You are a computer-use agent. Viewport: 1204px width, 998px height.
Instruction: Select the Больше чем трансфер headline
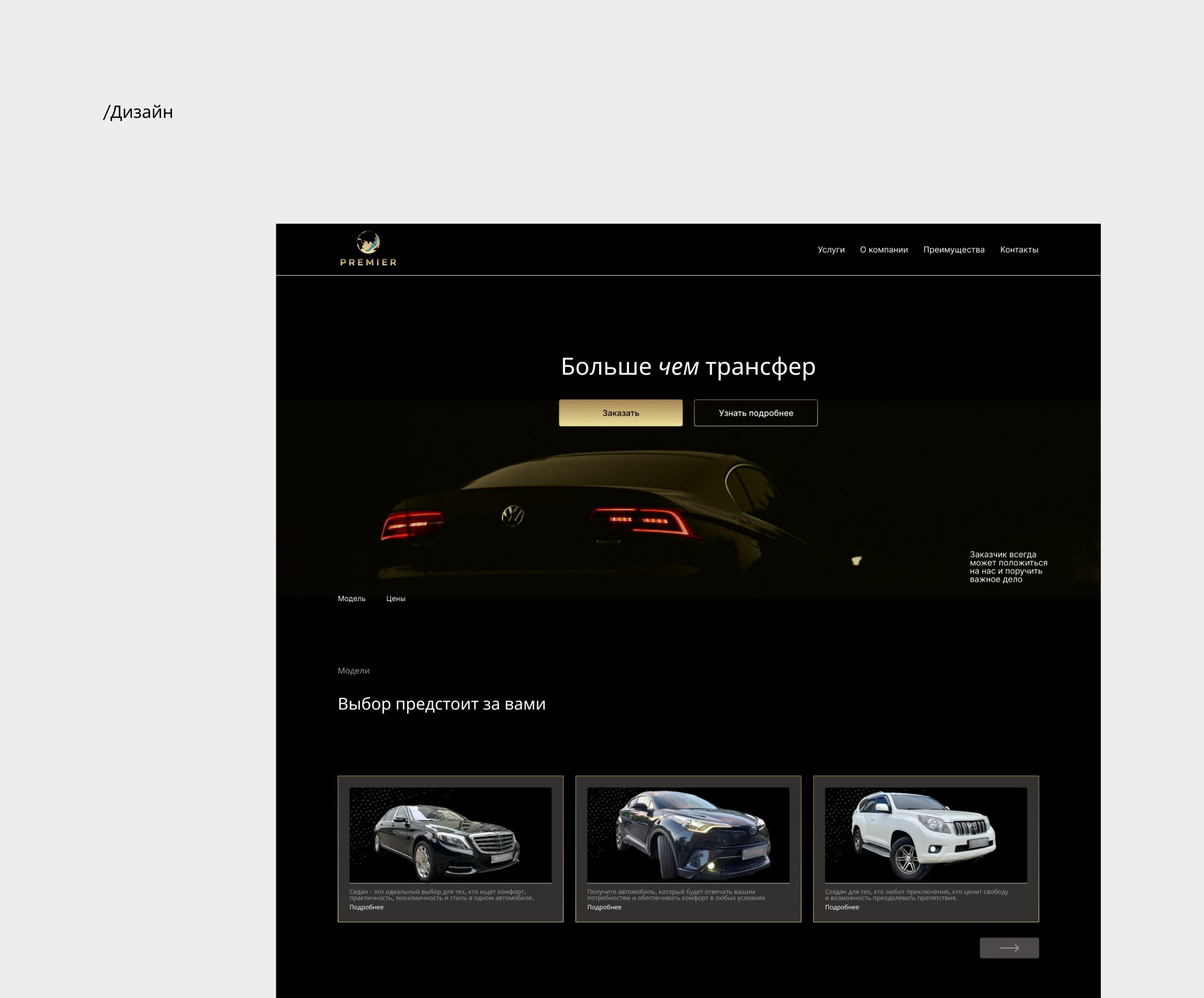(x=687, y=367)
